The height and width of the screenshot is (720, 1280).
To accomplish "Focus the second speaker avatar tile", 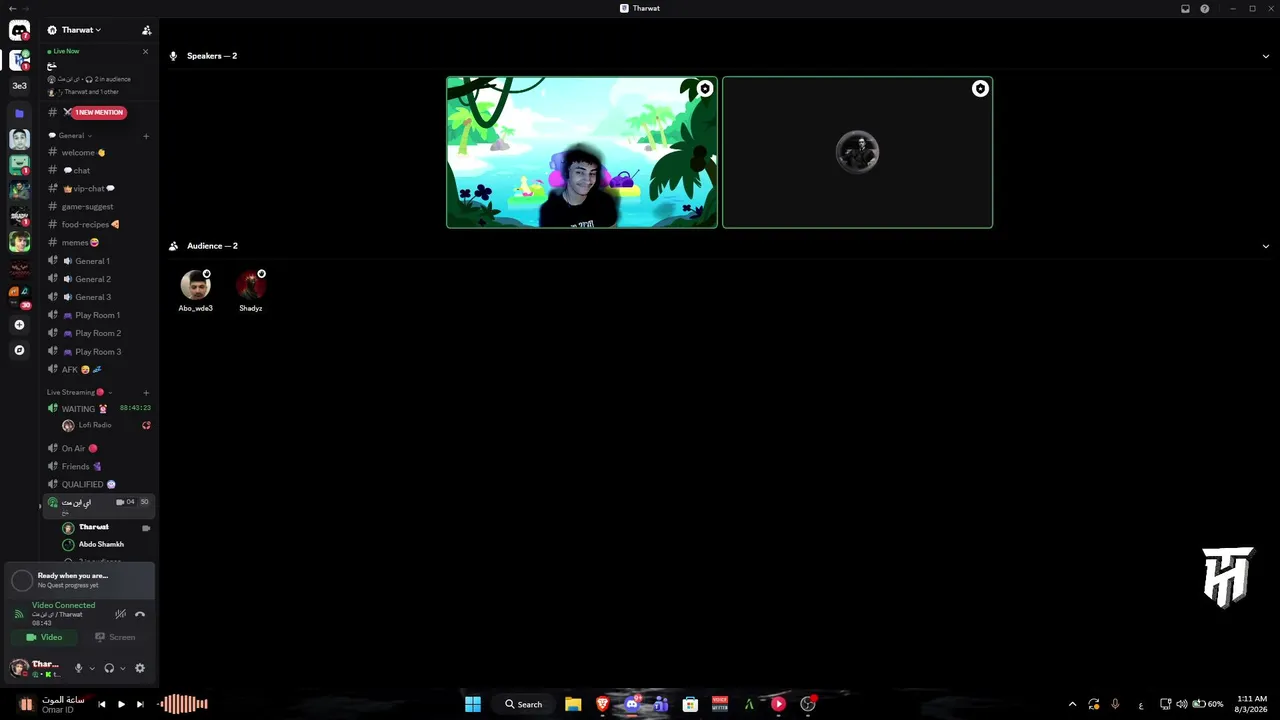I will pos(858,153).
